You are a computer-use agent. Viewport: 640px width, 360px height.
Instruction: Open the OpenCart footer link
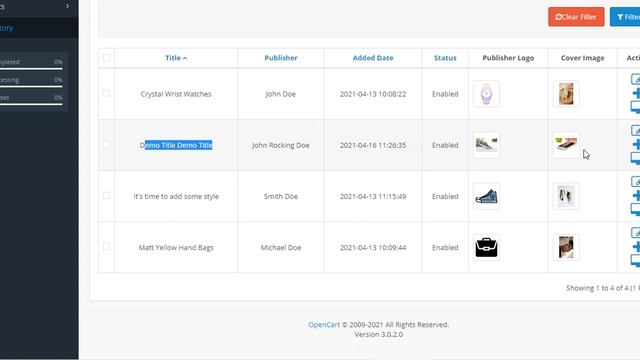324,324
